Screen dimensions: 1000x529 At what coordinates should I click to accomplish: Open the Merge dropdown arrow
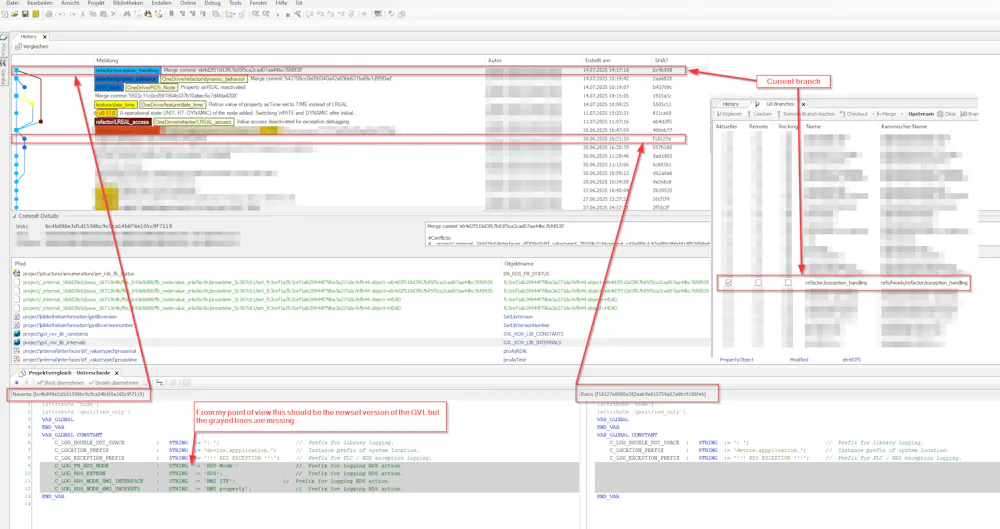[902, 114]
